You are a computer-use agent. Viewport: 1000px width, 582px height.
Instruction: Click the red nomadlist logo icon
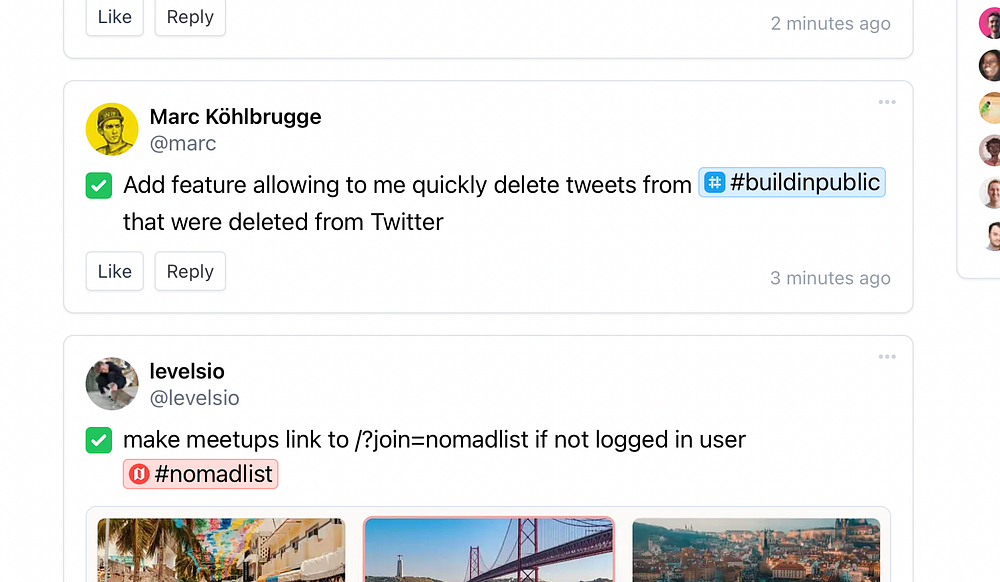click(139, 474)
